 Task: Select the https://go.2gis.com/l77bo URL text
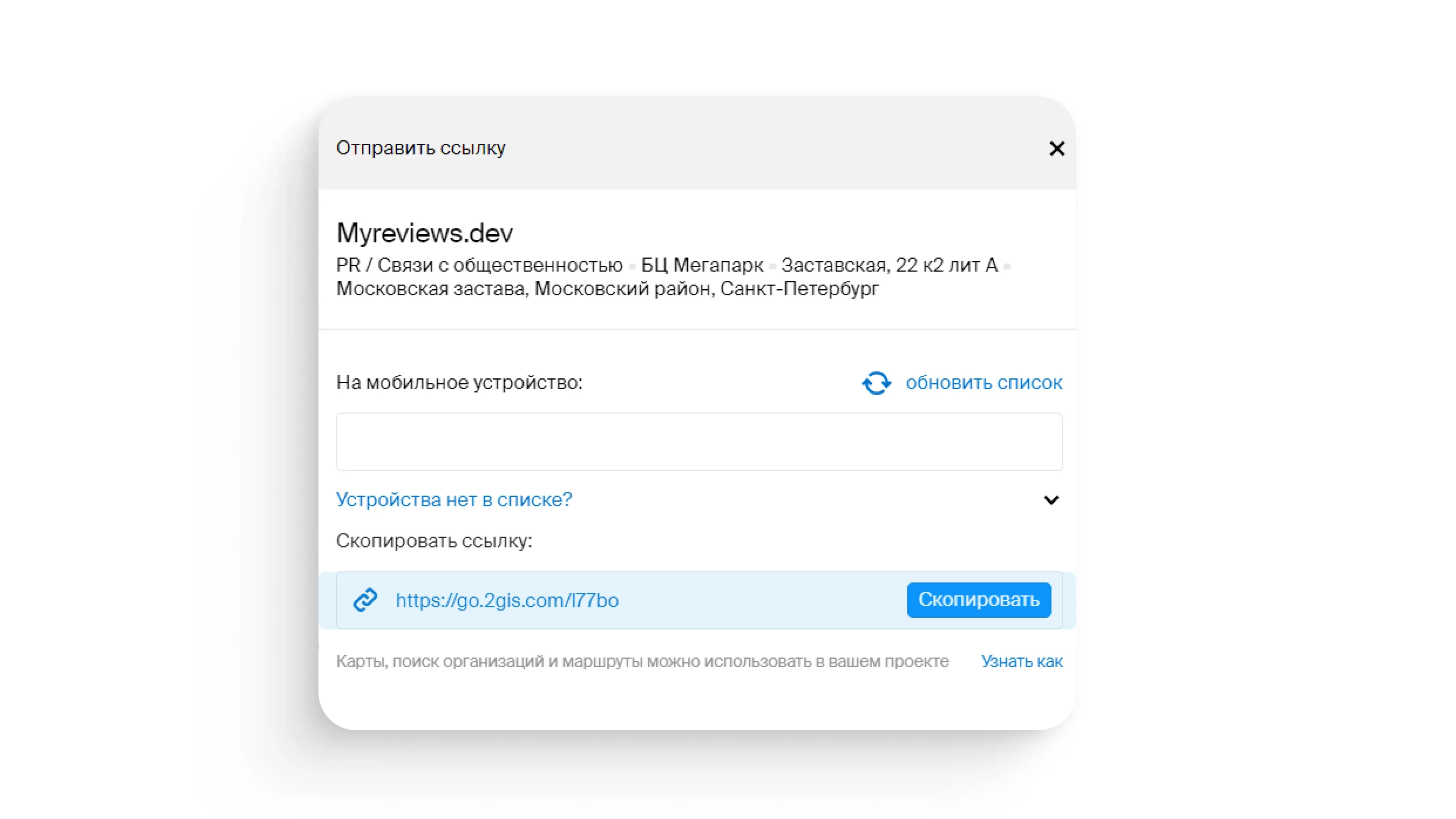point(507,600)
